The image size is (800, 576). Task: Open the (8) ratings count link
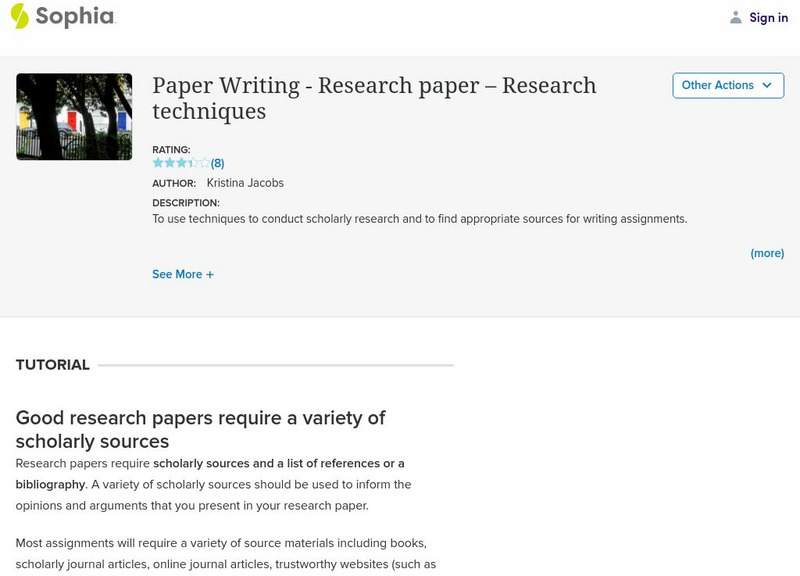click(217, 163)
